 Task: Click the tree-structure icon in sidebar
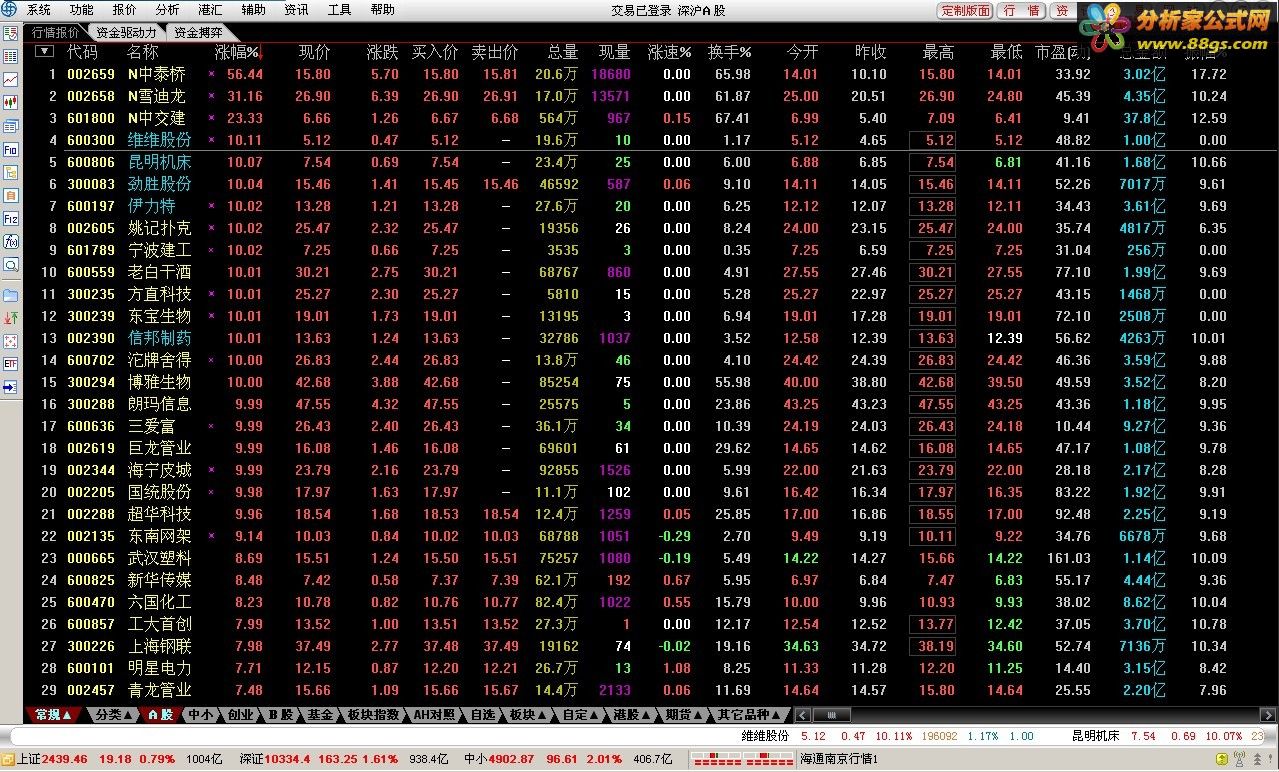10,172
